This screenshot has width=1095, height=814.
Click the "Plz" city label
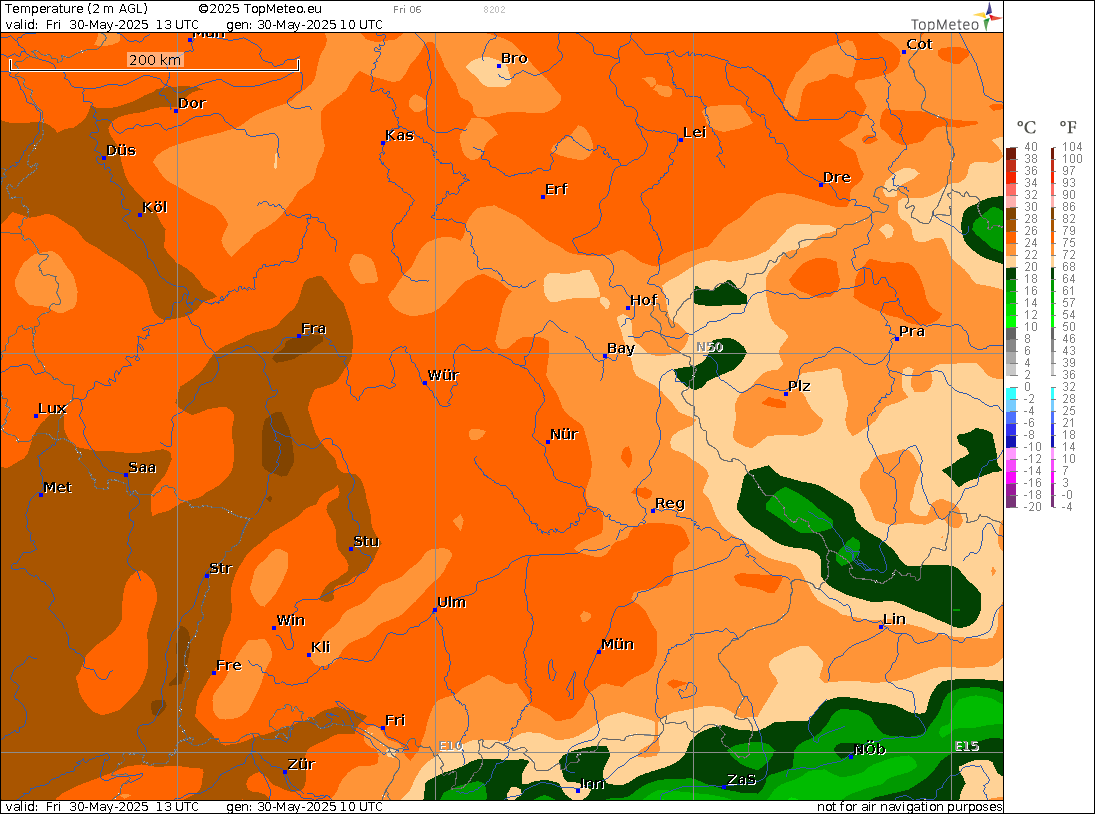799,386
